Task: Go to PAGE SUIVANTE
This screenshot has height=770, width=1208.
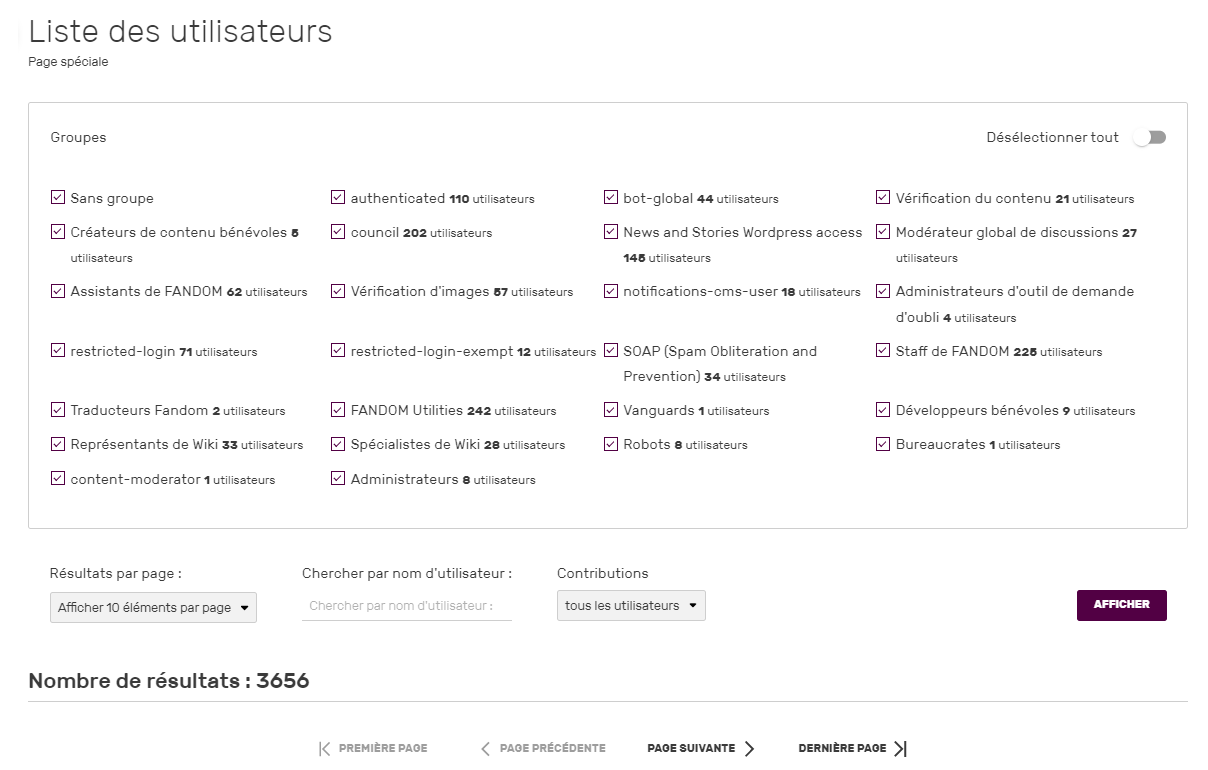Action: click(691, 748)
